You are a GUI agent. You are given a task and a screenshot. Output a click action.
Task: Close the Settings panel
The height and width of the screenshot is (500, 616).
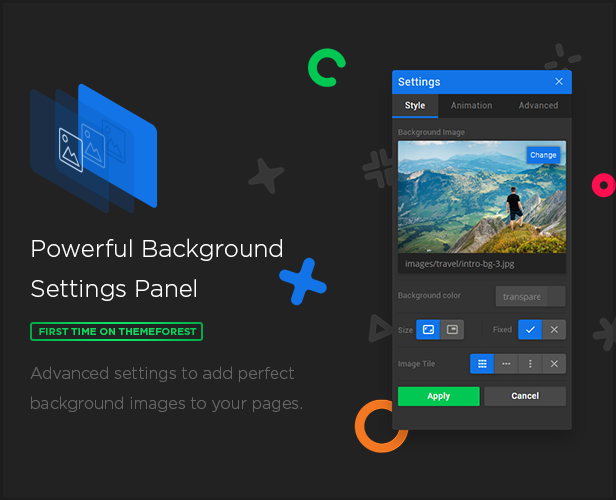click(559, 82)
